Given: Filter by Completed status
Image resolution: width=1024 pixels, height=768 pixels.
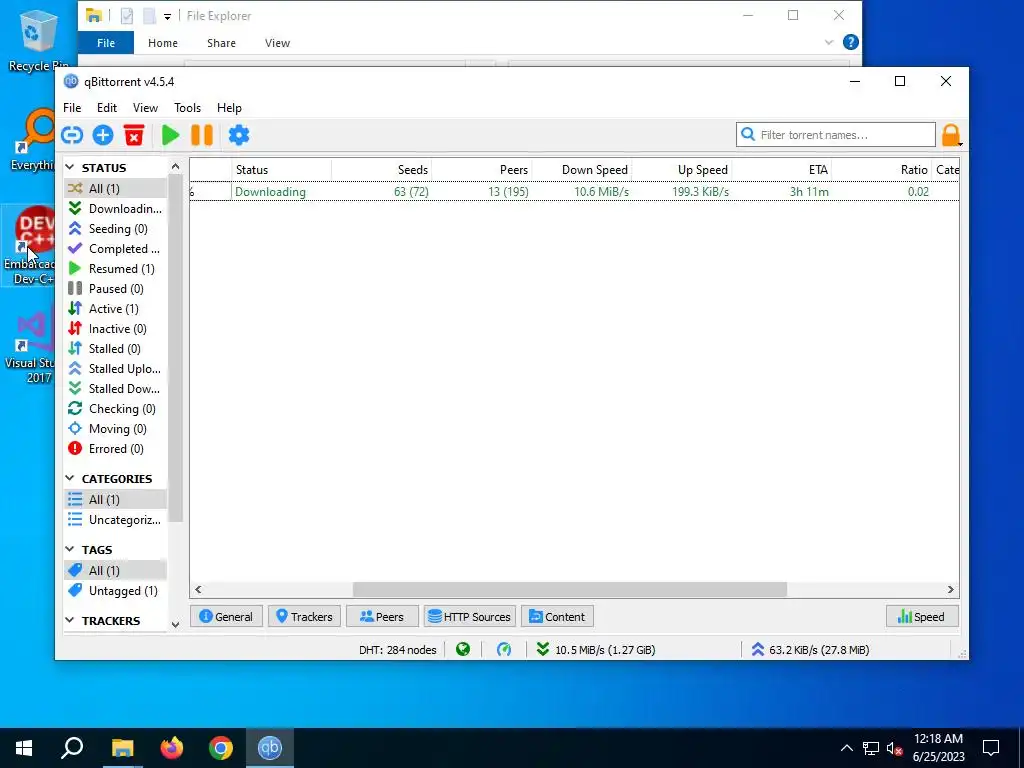Looking at the screenshot, I should click(115, 249).
